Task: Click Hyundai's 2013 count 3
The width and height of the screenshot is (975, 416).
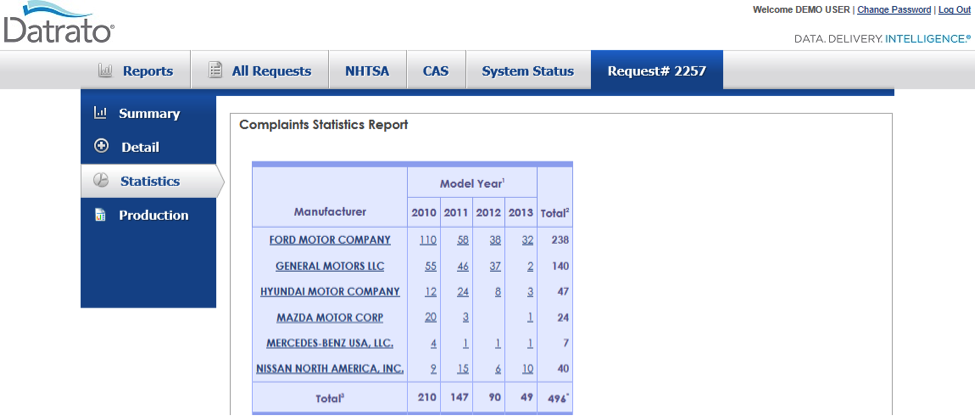Action: point(530,291)
